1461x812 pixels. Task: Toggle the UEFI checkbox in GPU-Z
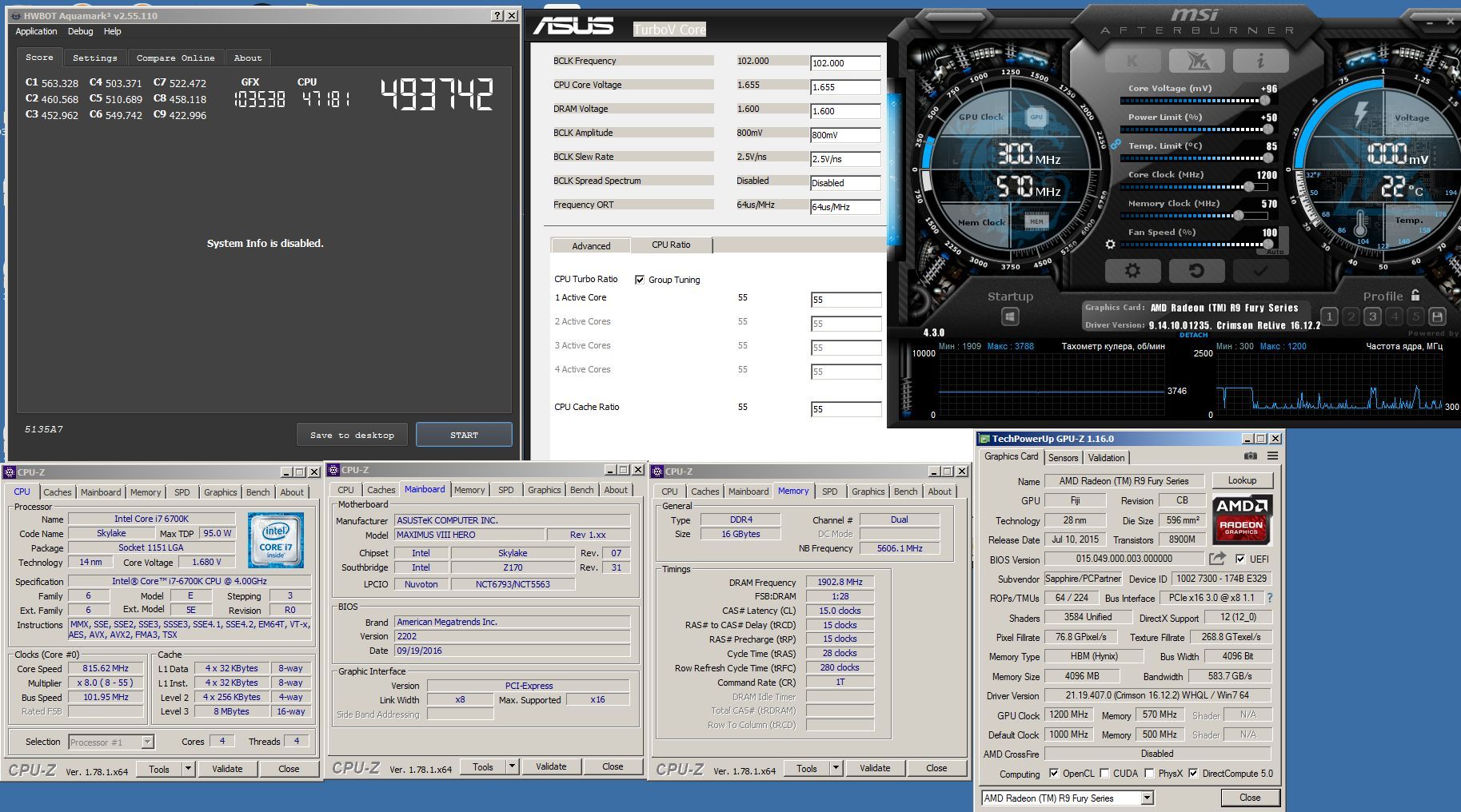point(1240,559)
